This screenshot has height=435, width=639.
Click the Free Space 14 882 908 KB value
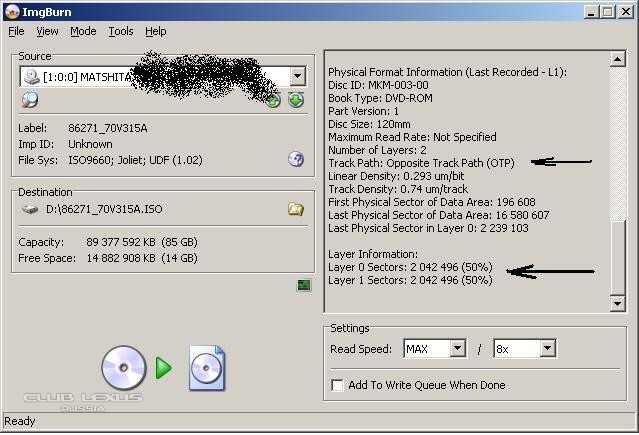[142, 258]
